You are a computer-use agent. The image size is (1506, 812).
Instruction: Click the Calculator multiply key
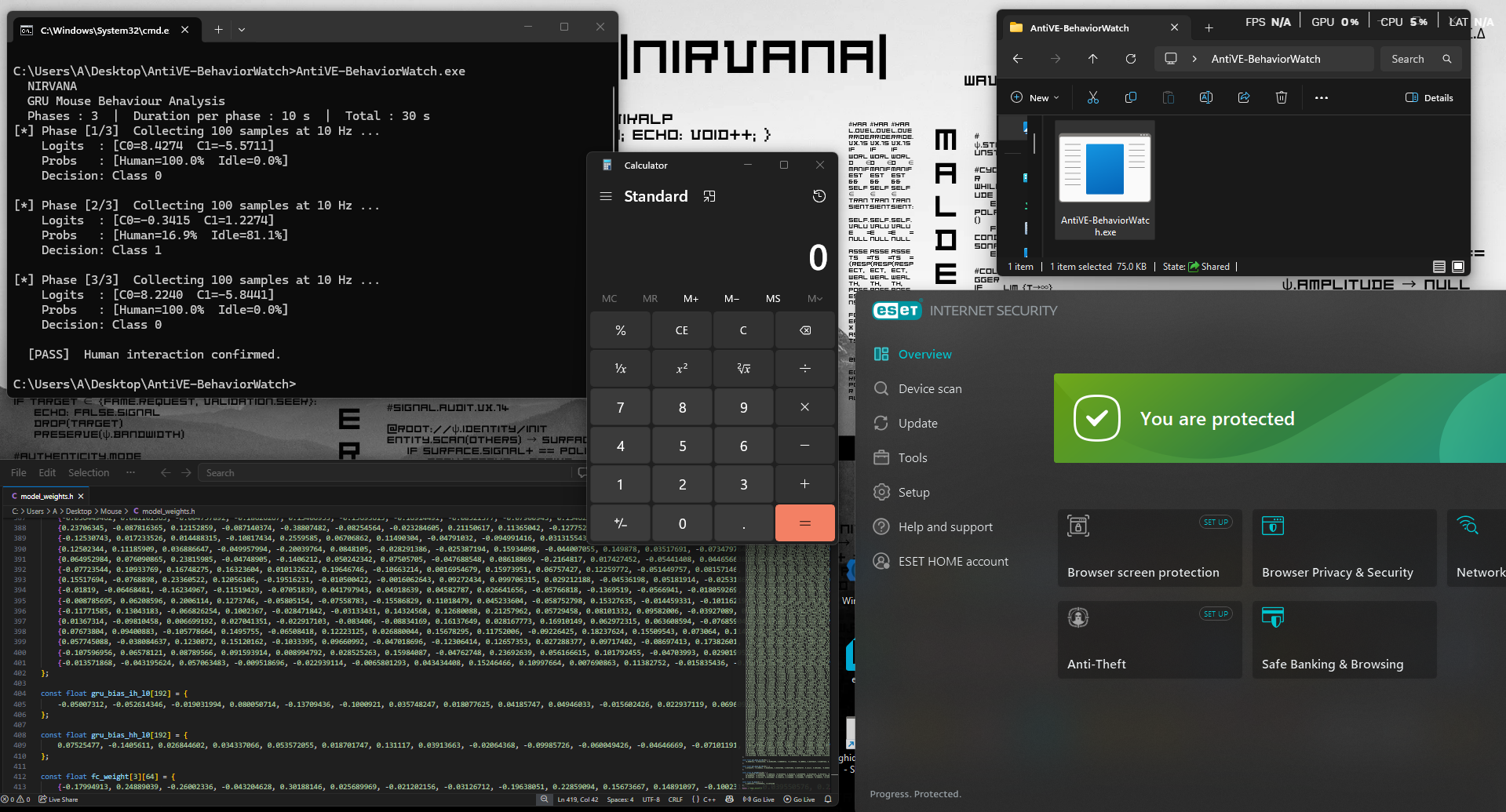[805, 407]
